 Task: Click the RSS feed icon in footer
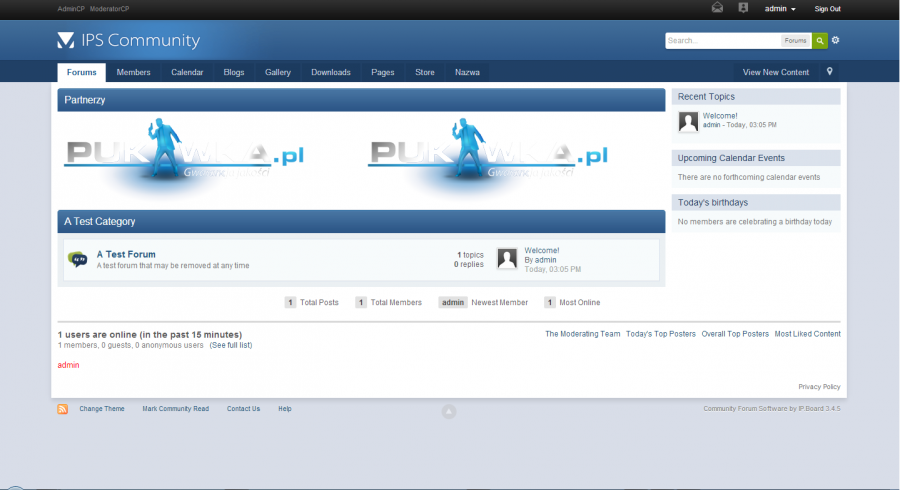click(63, 409)
